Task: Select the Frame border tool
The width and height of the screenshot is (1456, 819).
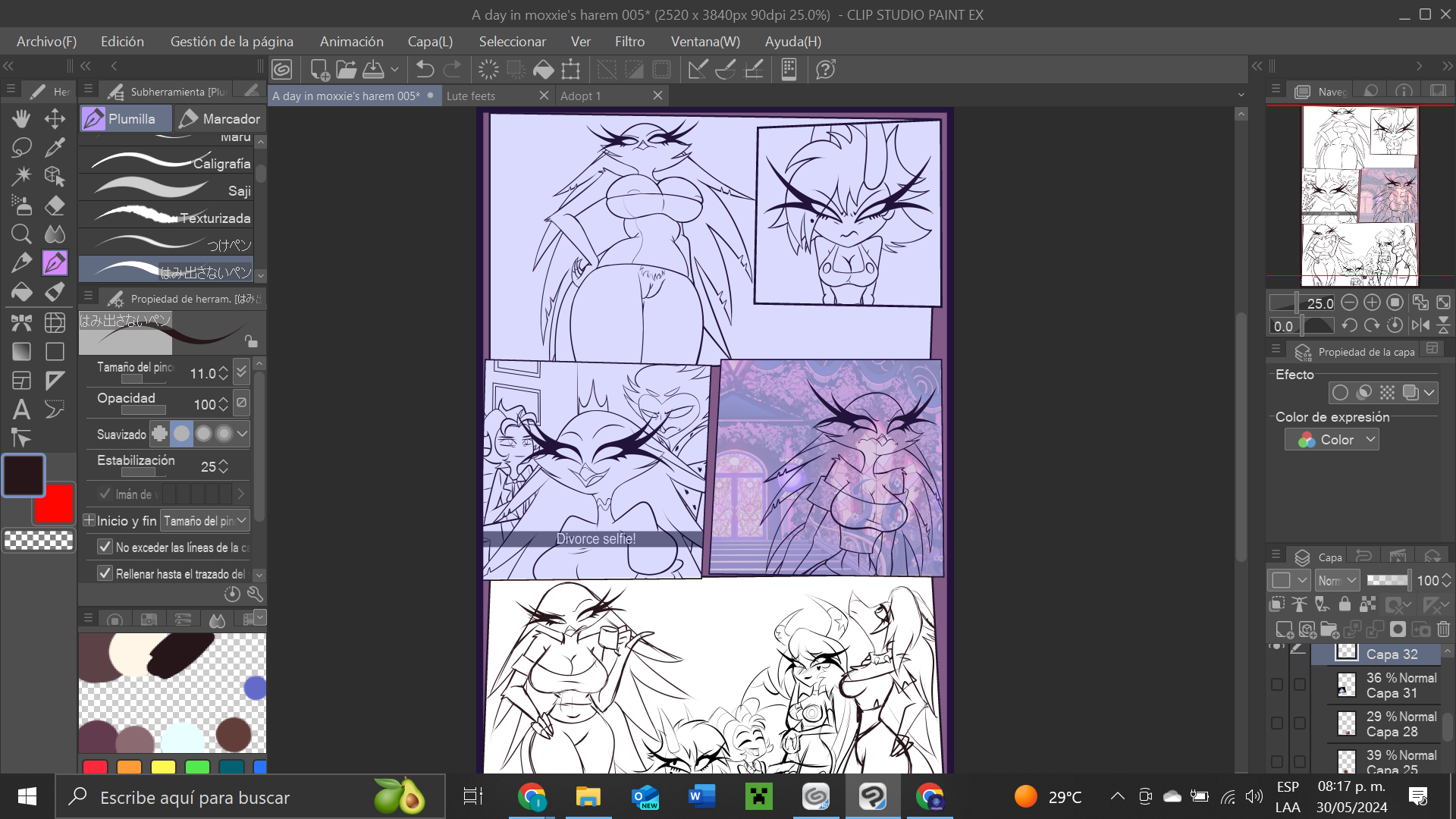Action: 21,381
